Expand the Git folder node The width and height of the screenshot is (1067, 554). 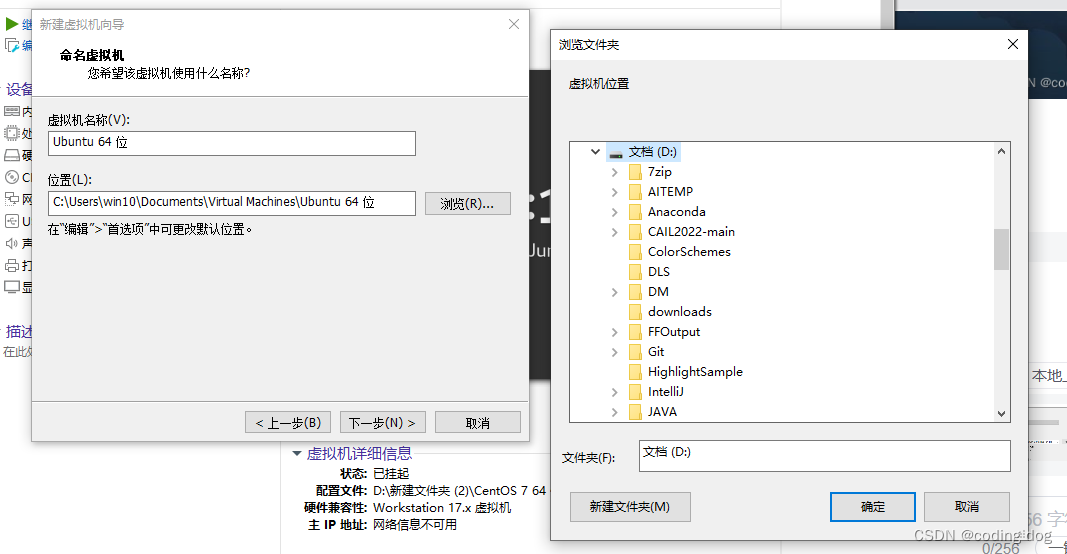614,352
